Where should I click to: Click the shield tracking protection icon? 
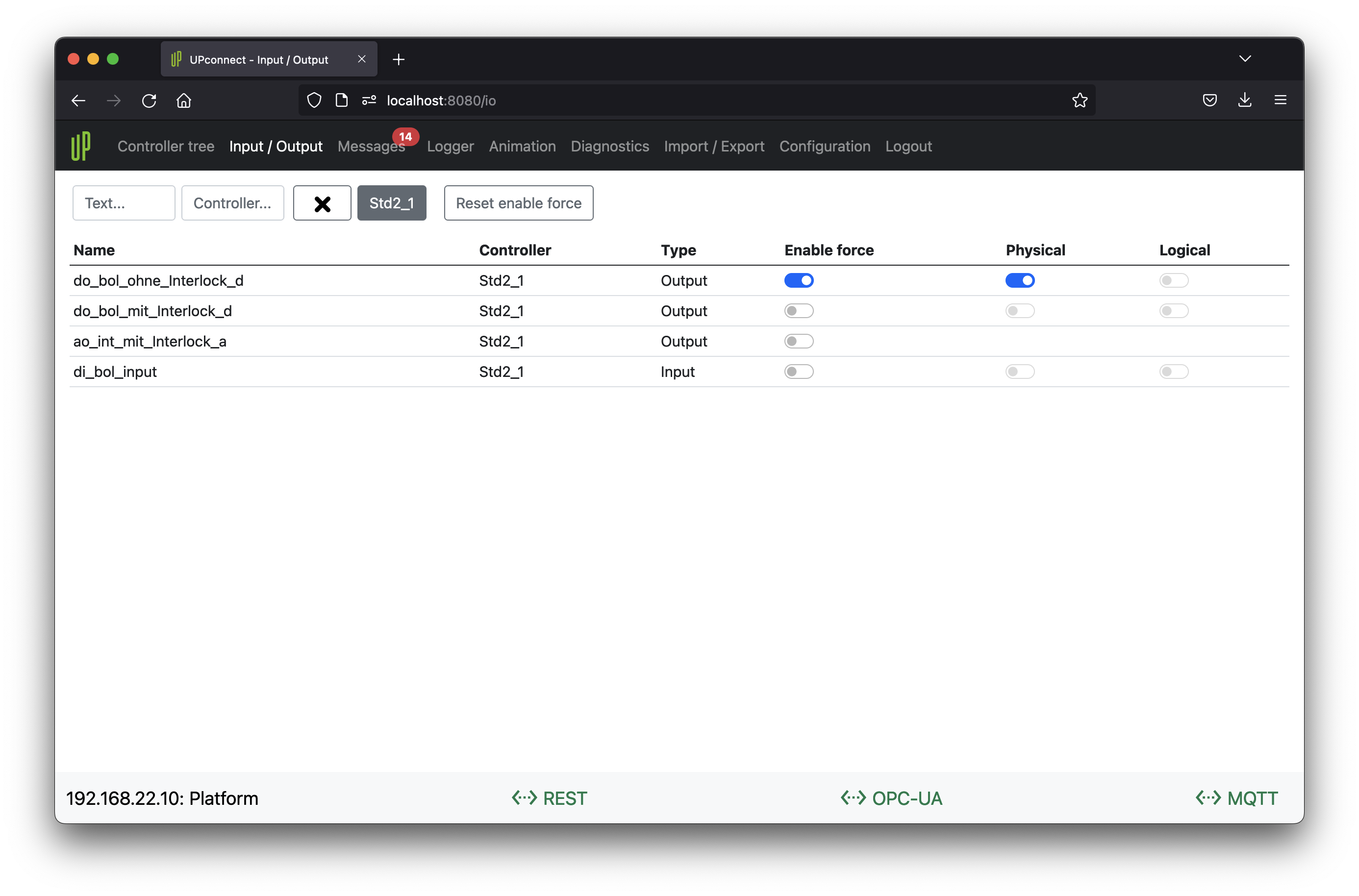coord(314,100)
